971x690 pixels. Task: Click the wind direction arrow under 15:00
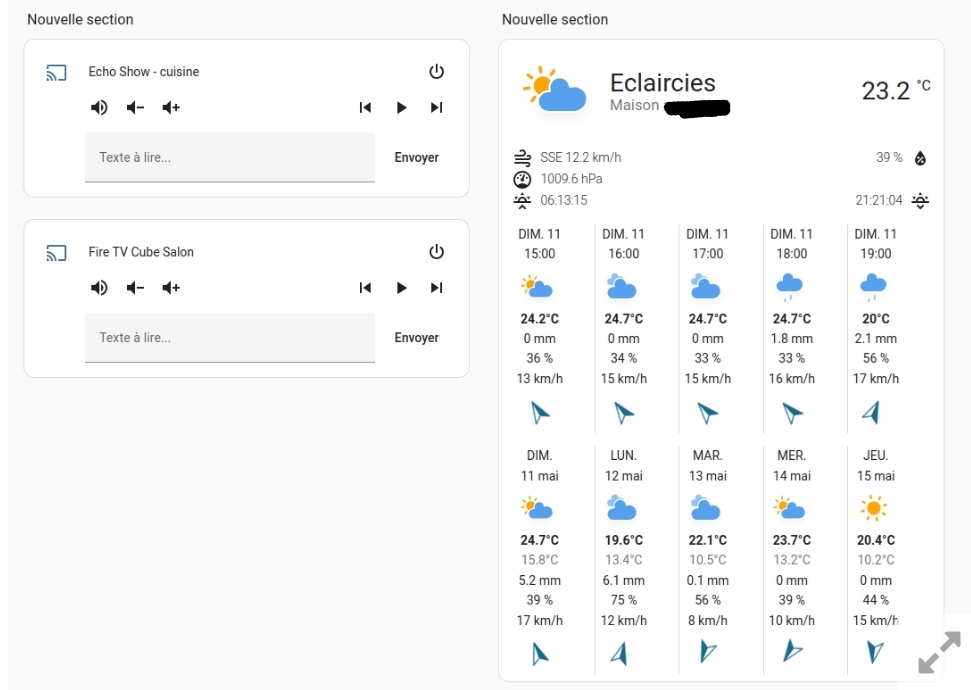(540, 413)
